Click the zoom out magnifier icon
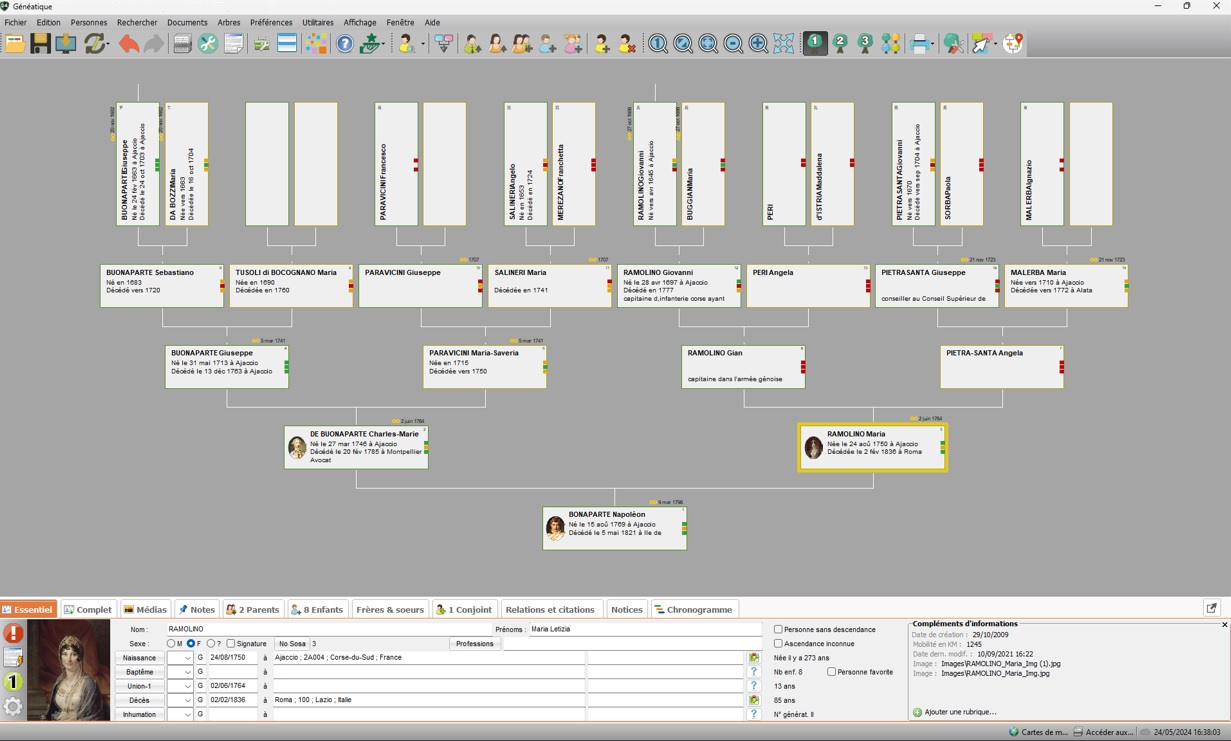Screen dimensions: 1231x741 (733, 44)
